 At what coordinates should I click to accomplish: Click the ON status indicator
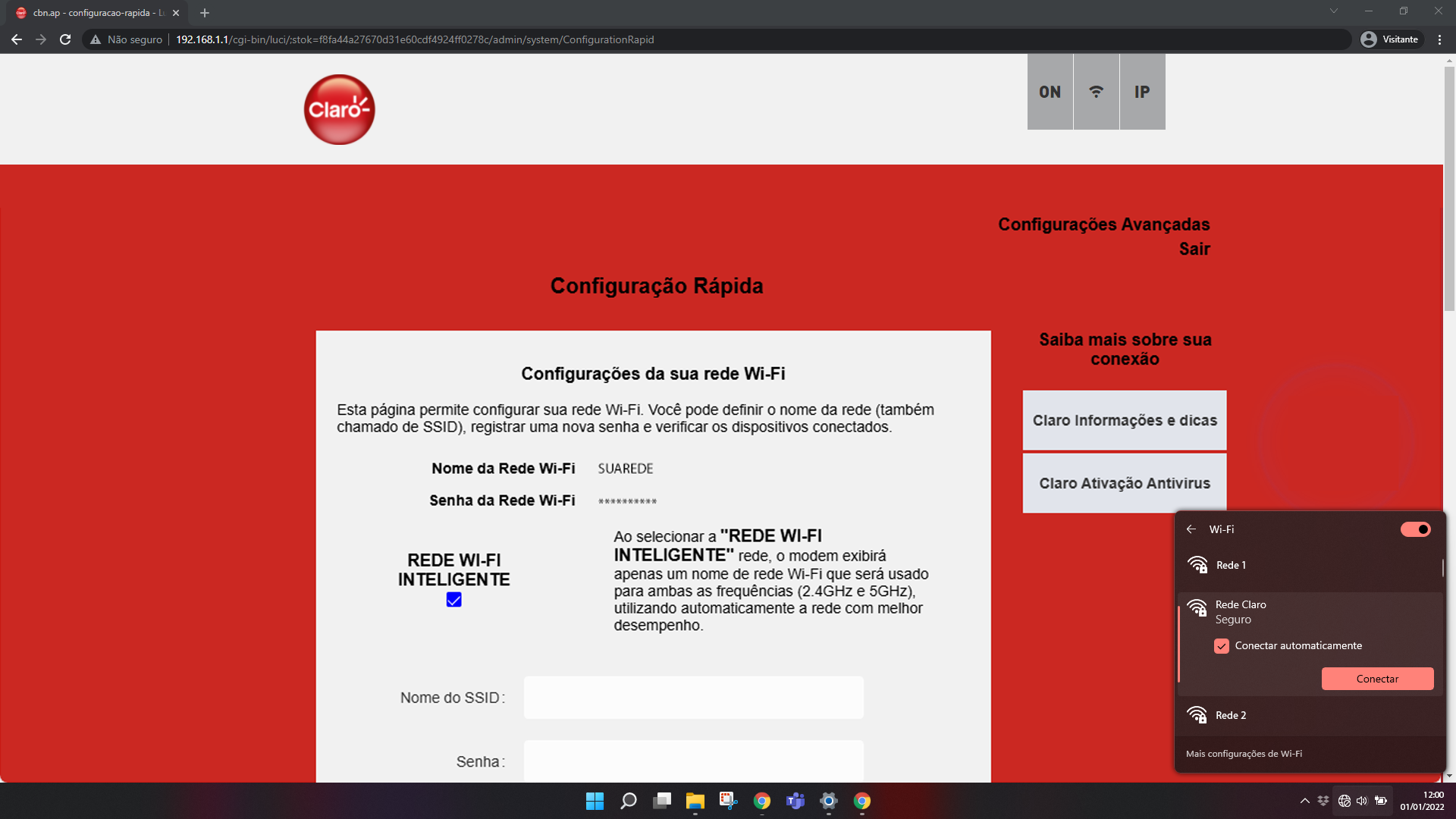(x=1050, y=92)
